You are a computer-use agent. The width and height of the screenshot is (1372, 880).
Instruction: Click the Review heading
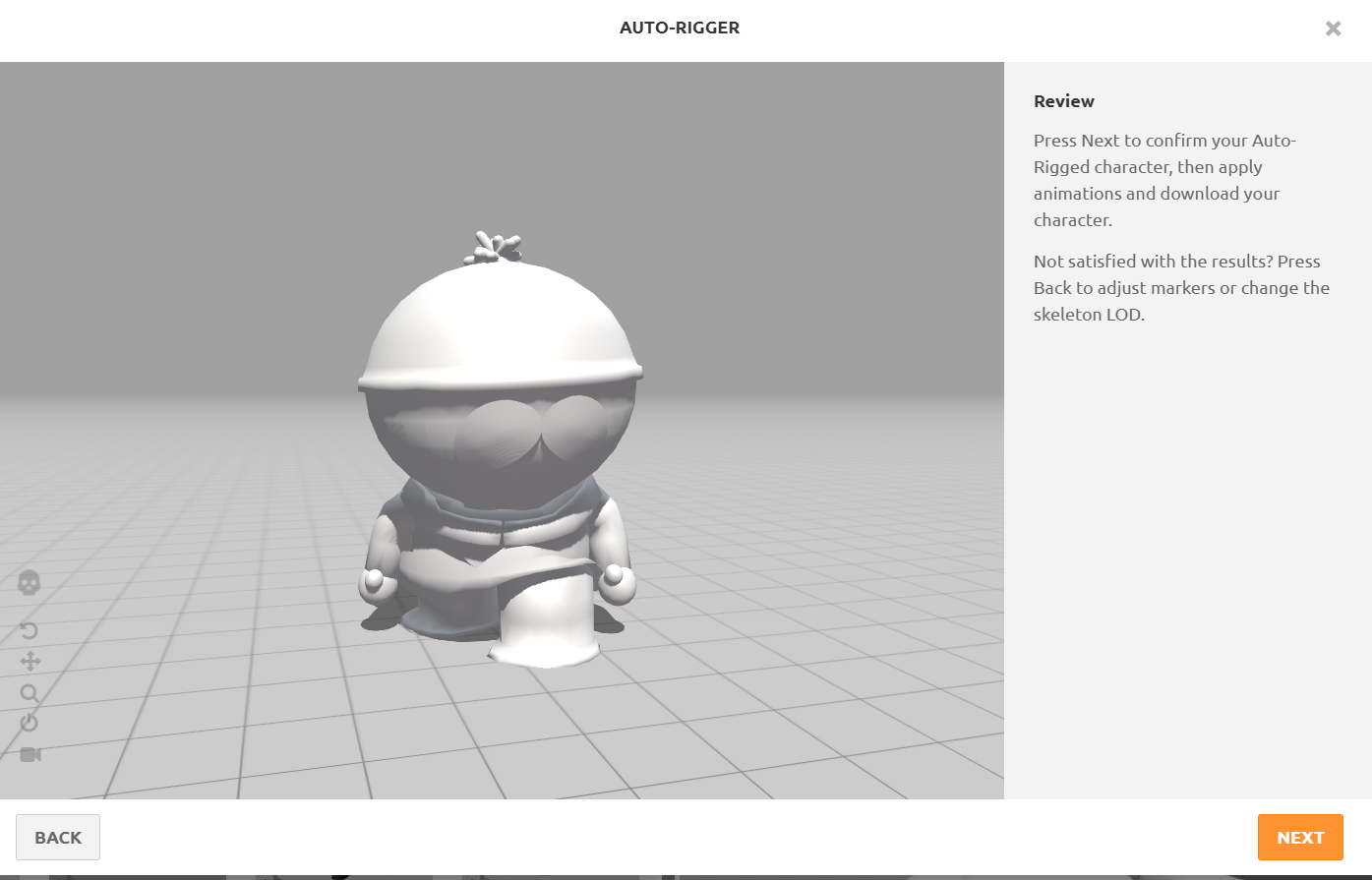[x=1063, y=101]
